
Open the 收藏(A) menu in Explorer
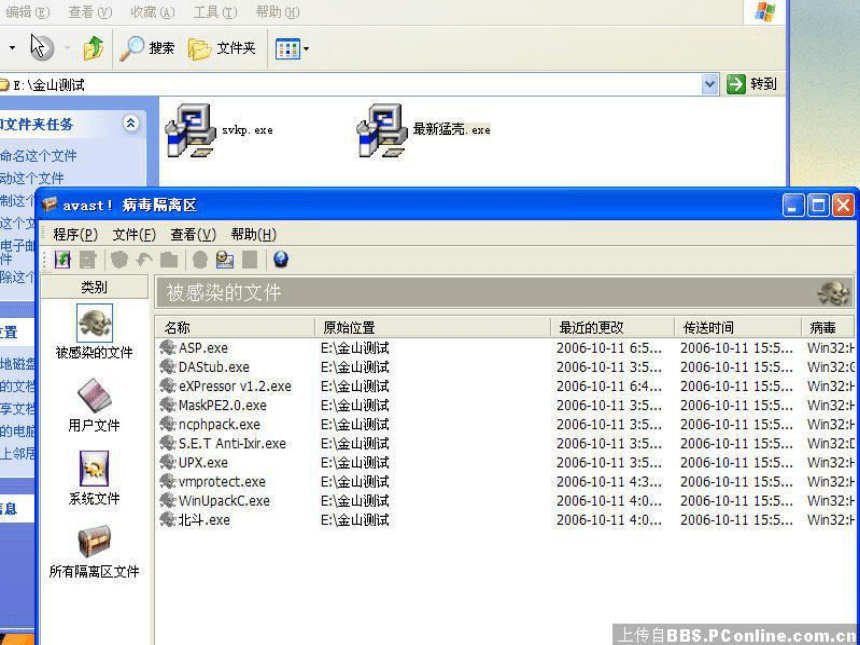point(152,12)
